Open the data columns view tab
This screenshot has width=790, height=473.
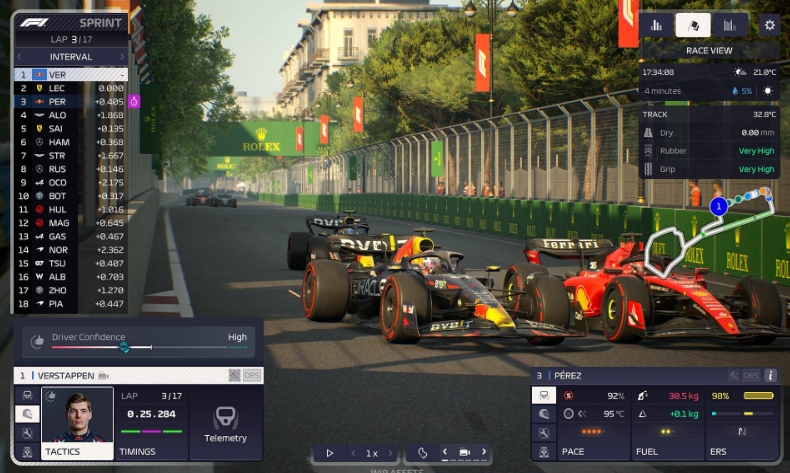click(730, 25)
